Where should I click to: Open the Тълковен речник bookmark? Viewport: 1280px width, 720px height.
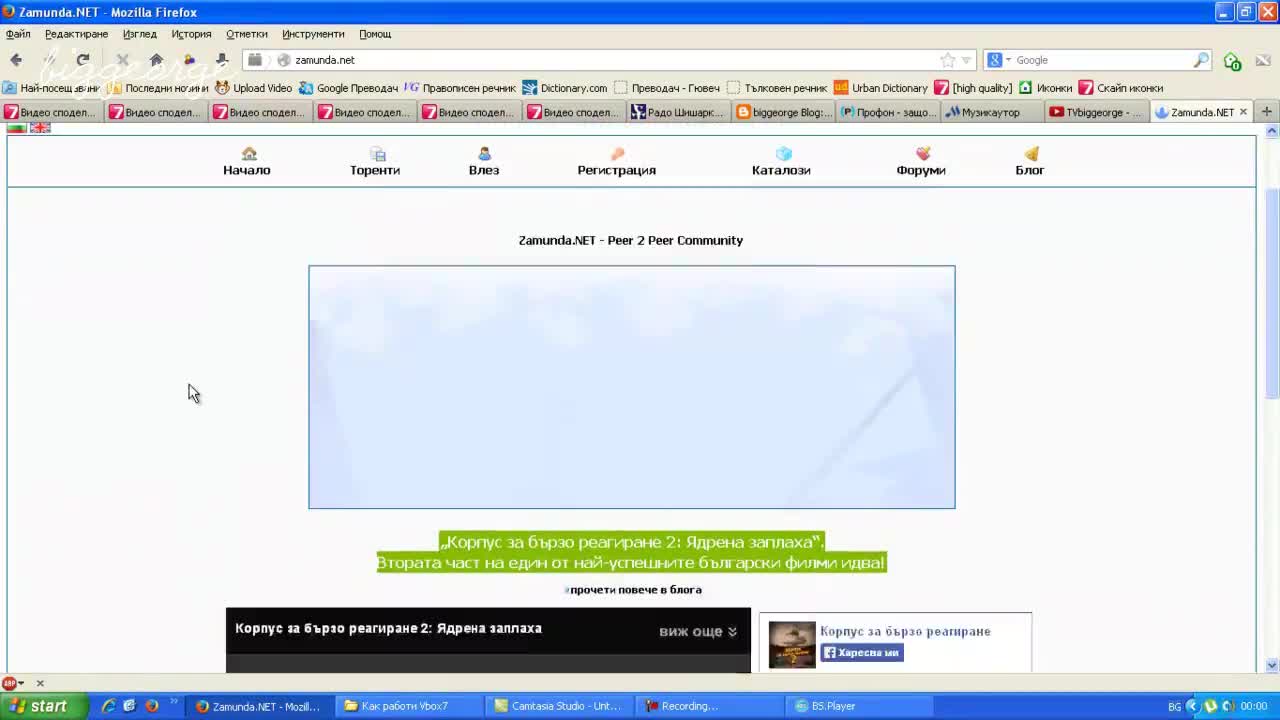click(777, 88)
